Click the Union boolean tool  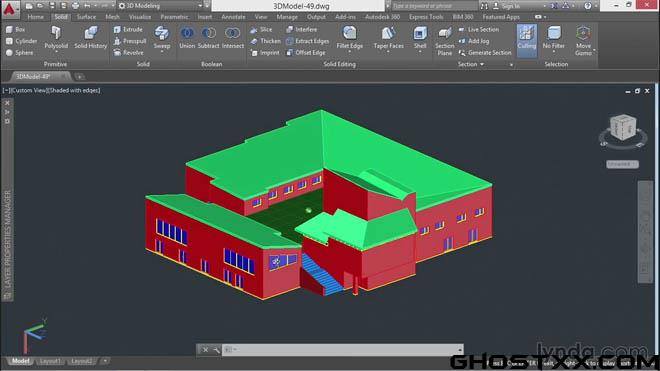click(187, 37)
